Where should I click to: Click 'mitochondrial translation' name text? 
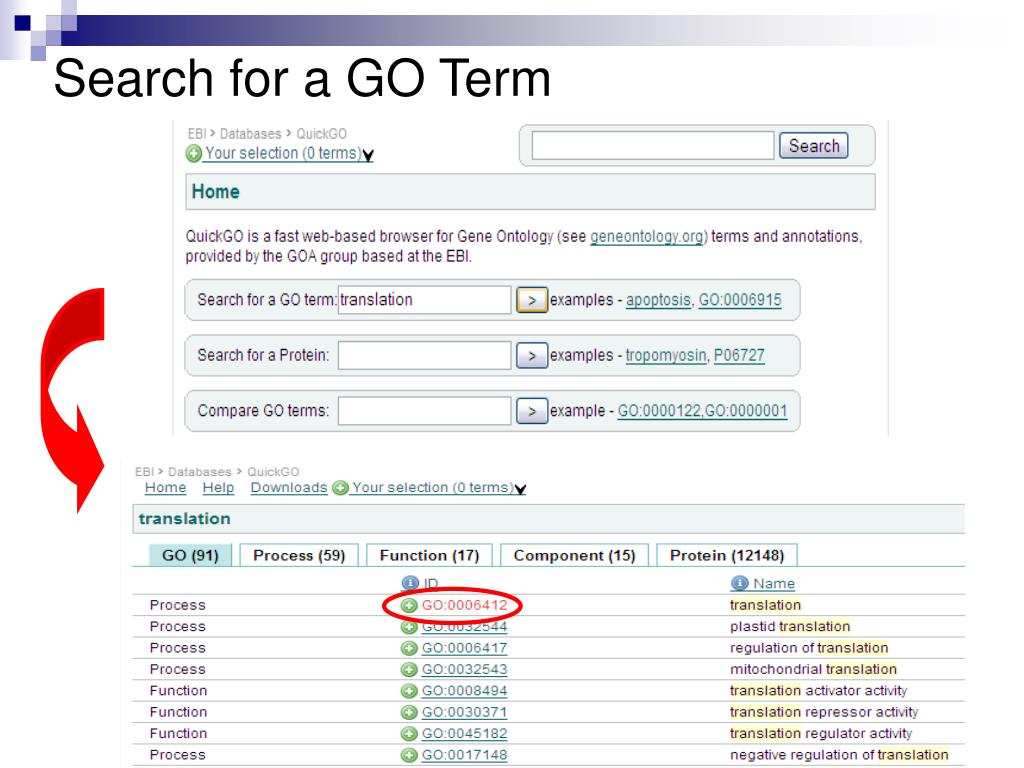coord(813,670)
